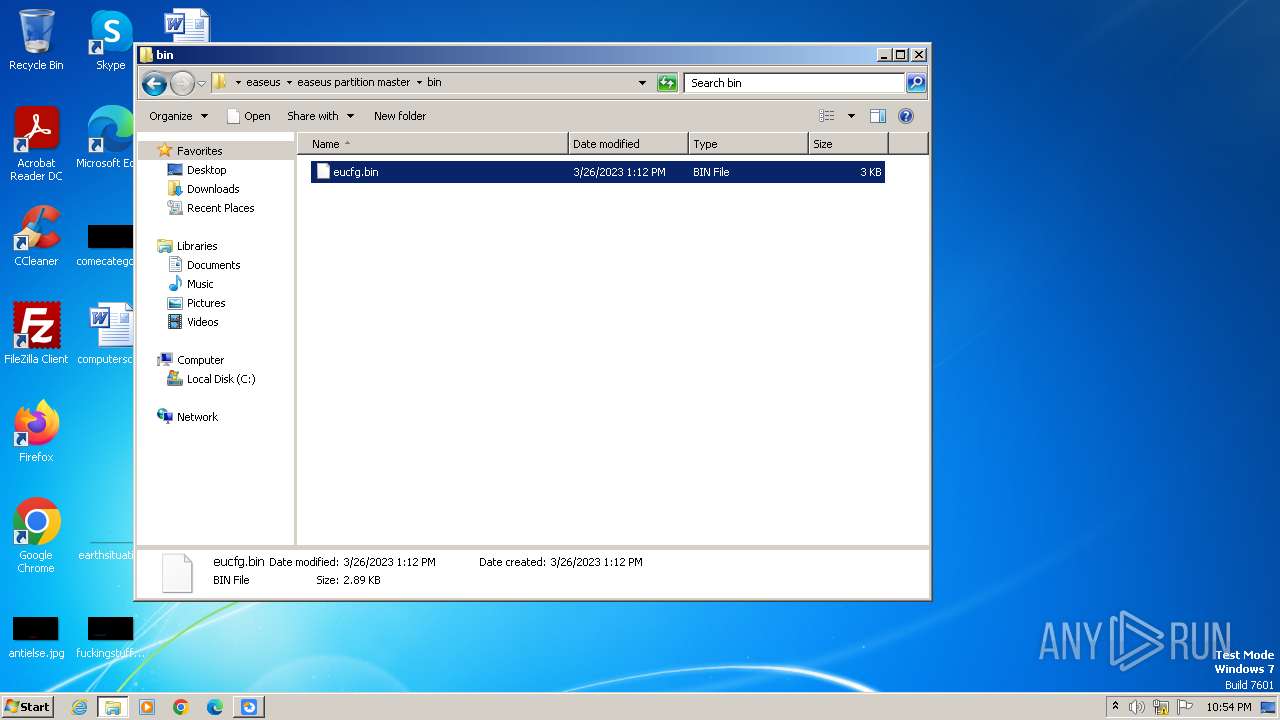Click the Open toolbar button
Viewport: 1280px width, 720px height.
pos(249,116)
